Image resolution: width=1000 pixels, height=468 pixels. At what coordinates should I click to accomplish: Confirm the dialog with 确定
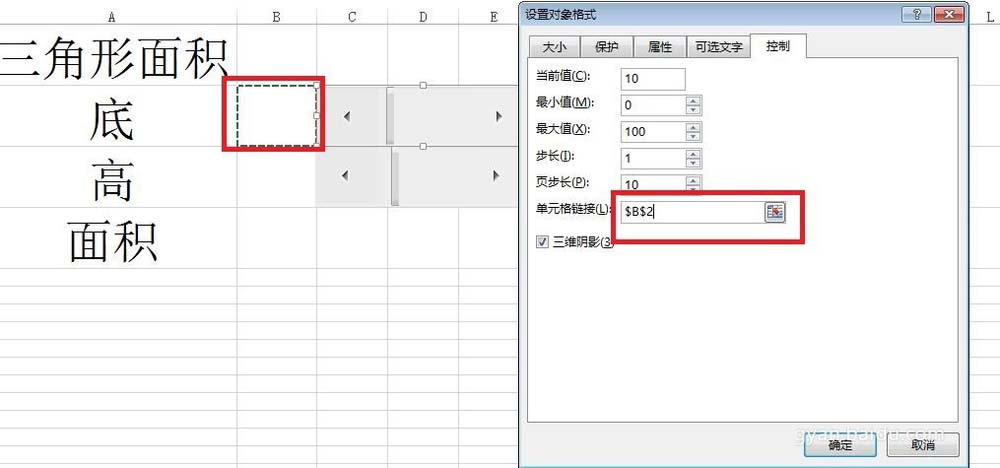click(x=840, y=444)
